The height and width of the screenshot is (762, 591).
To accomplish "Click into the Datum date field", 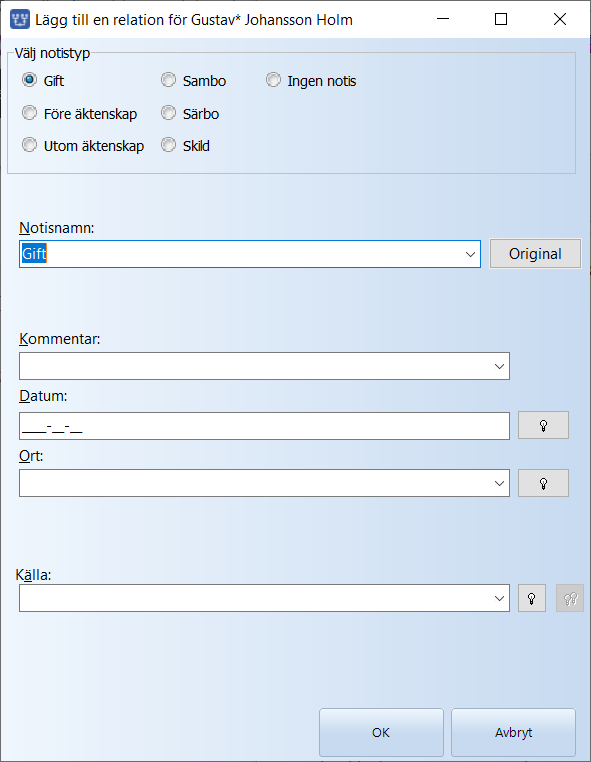I will [264, 426].
